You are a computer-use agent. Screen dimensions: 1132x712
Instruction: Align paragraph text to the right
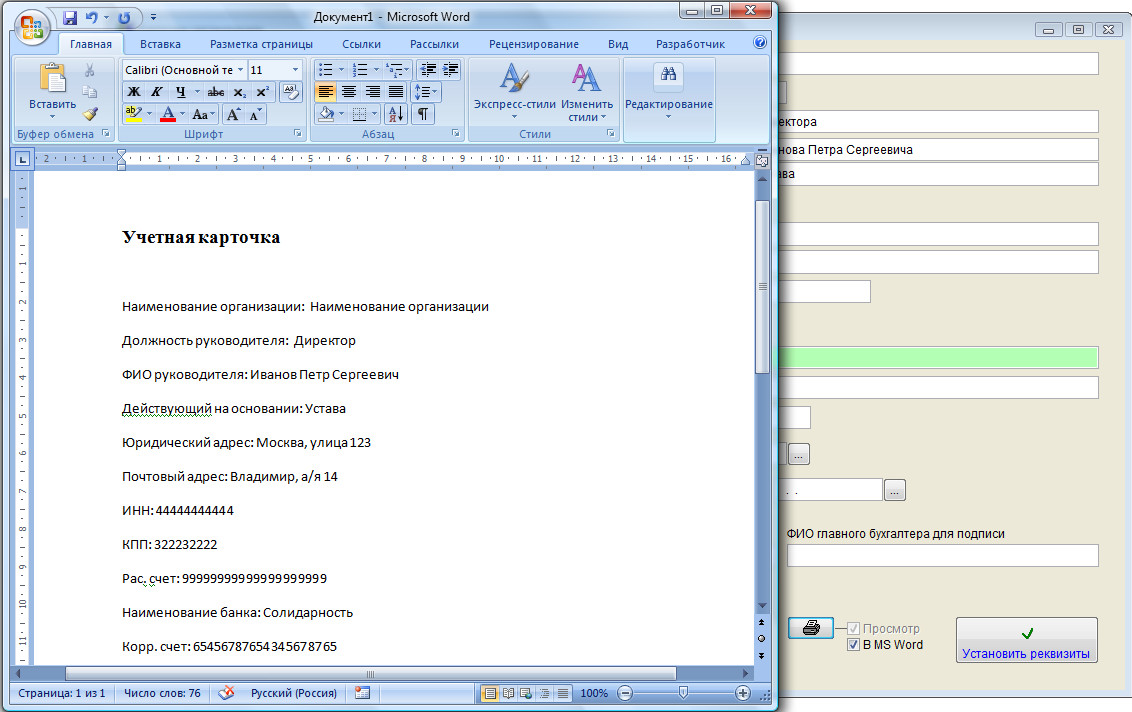pos(373,92)
